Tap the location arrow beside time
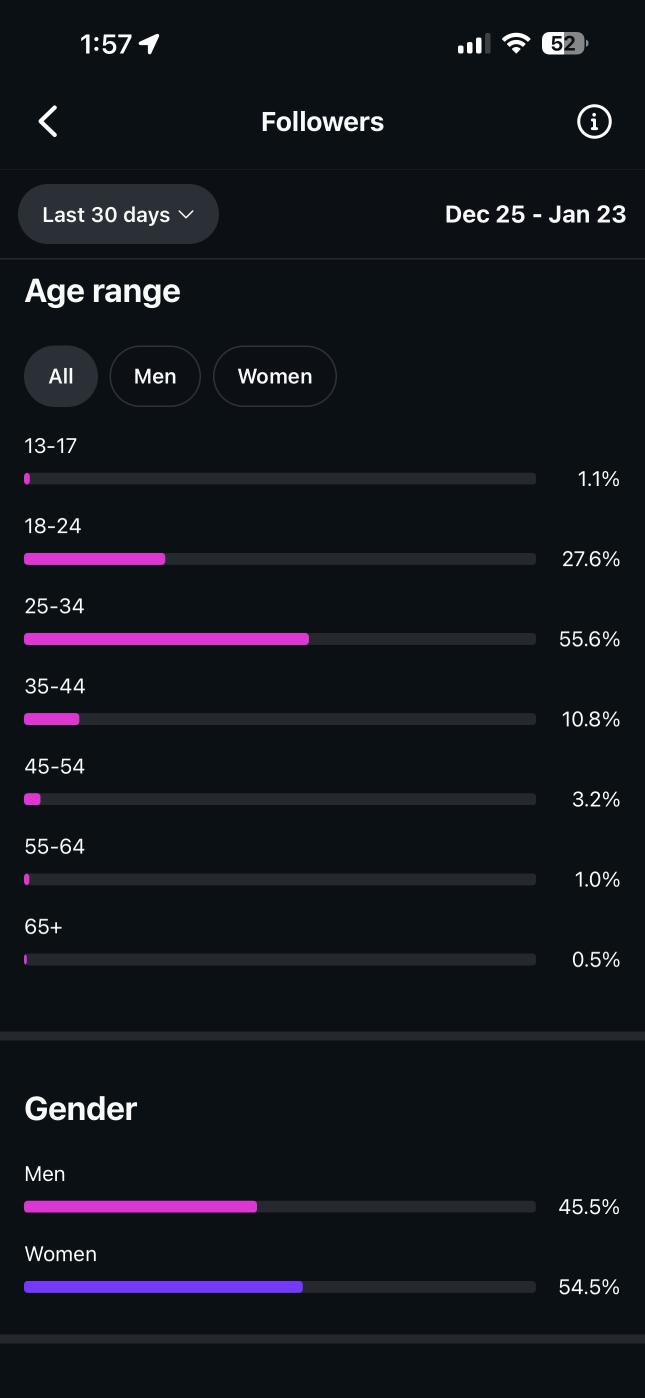The image size is (645, 1398). coord(150,44)
